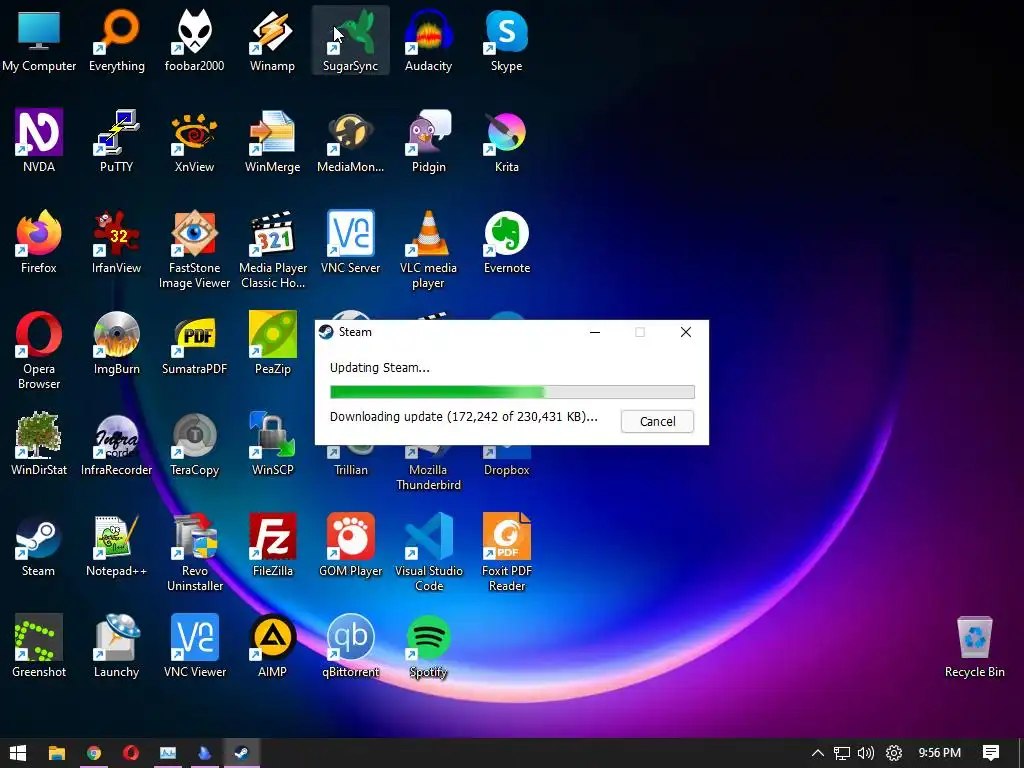Open VNC Server icon
Screen dimensions: 1024x768
coord(351,242)
